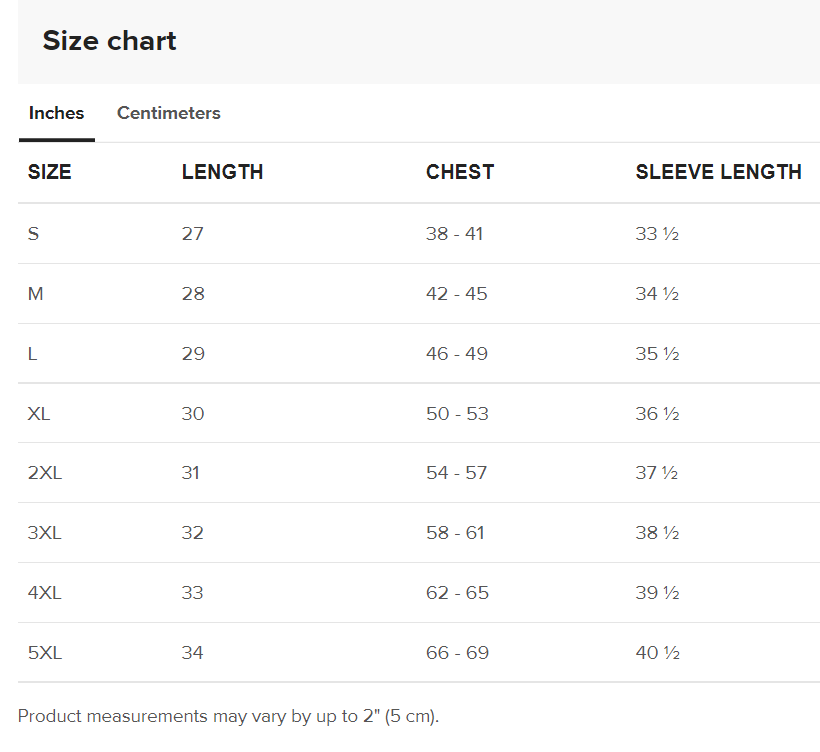The height and width of the screenshot is (752, 820).
Task: Click length value 34
Action: [192, 653]
